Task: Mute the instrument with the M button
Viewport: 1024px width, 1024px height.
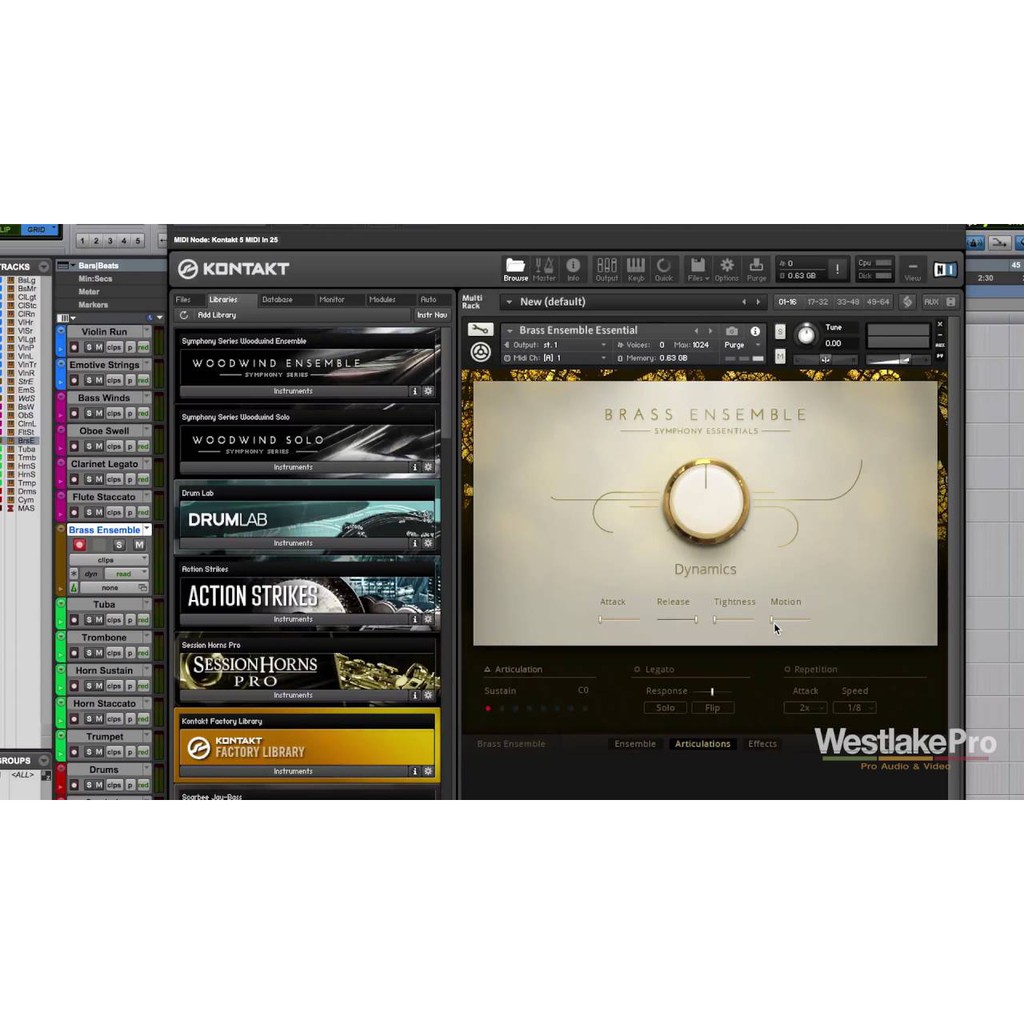Action: pyautogui.click(x=780, y=356)
